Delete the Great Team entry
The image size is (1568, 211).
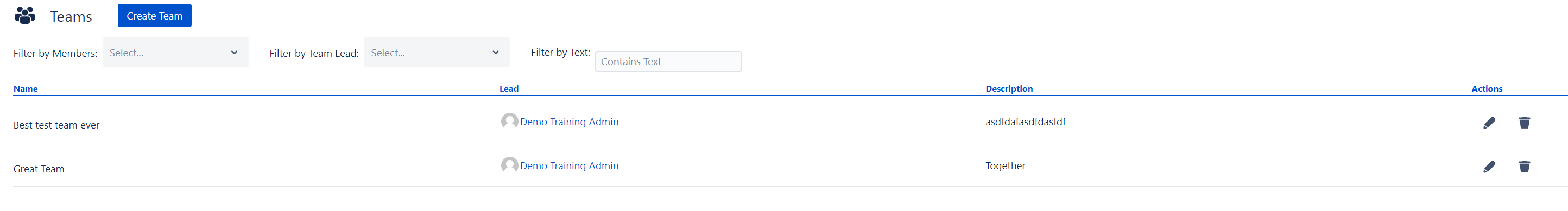pyautogui.click(x=1524, y=167)
